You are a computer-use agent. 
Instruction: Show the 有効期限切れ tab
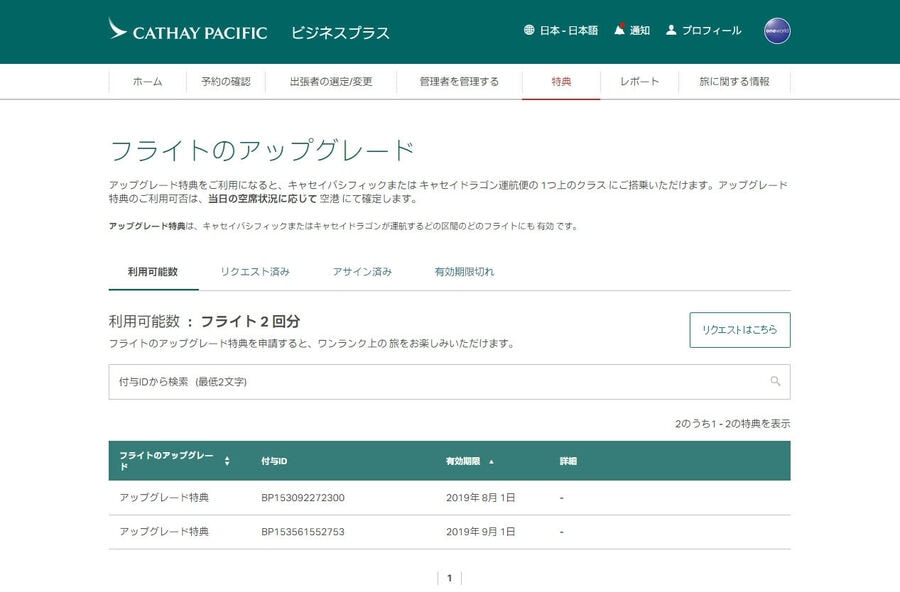[464, 272]
